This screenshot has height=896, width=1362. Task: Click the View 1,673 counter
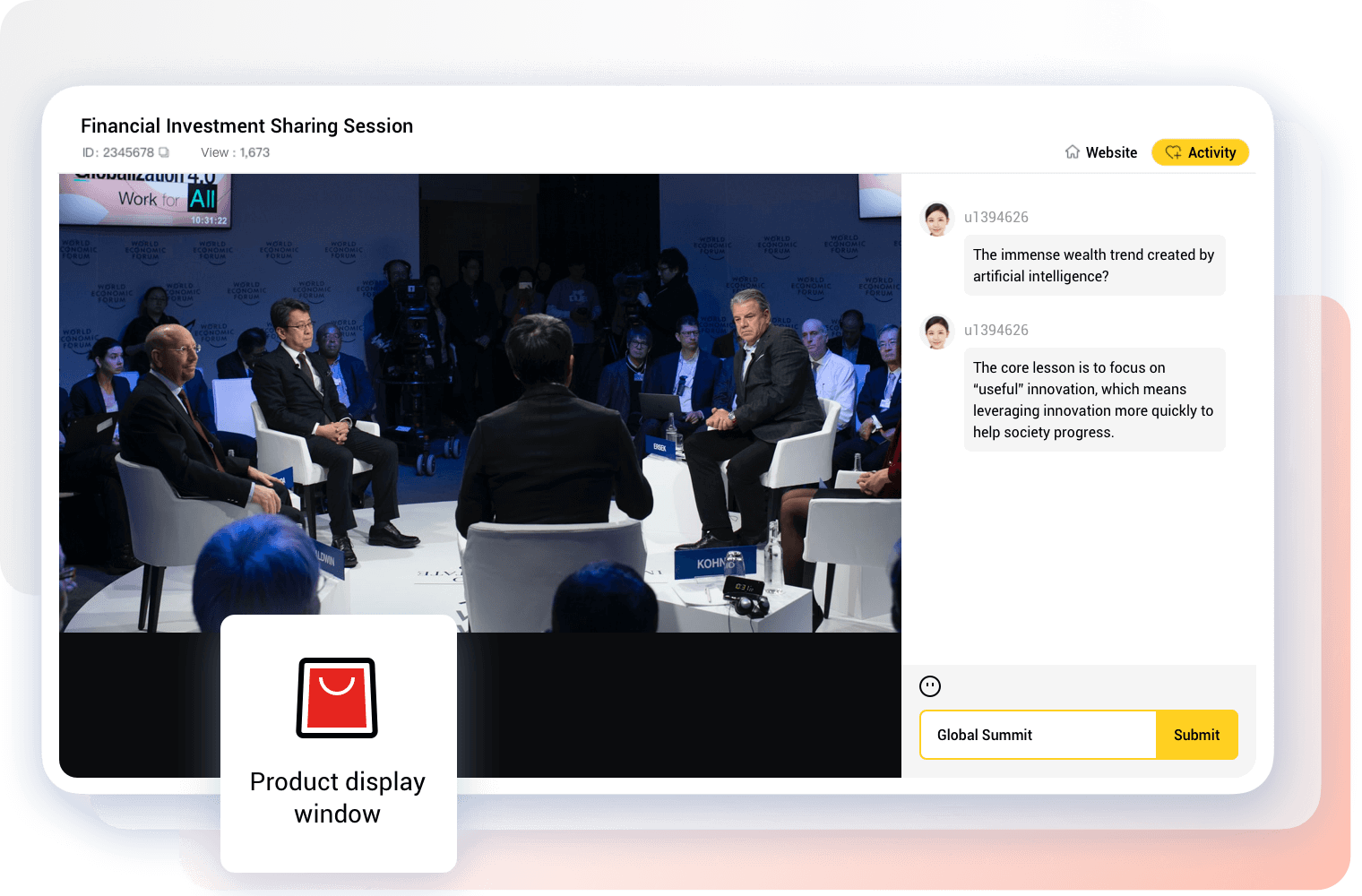coord(235,152)
